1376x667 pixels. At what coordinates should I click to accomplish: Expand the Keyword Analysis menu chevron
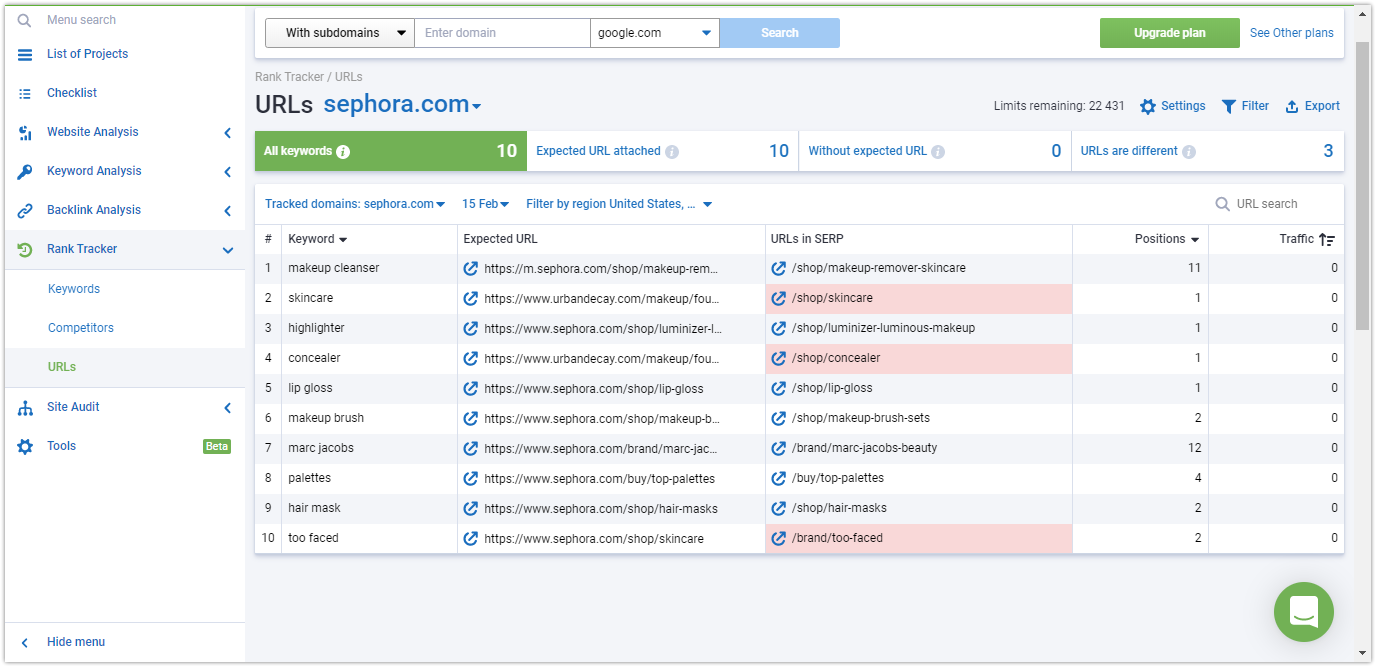pos(228,171)
